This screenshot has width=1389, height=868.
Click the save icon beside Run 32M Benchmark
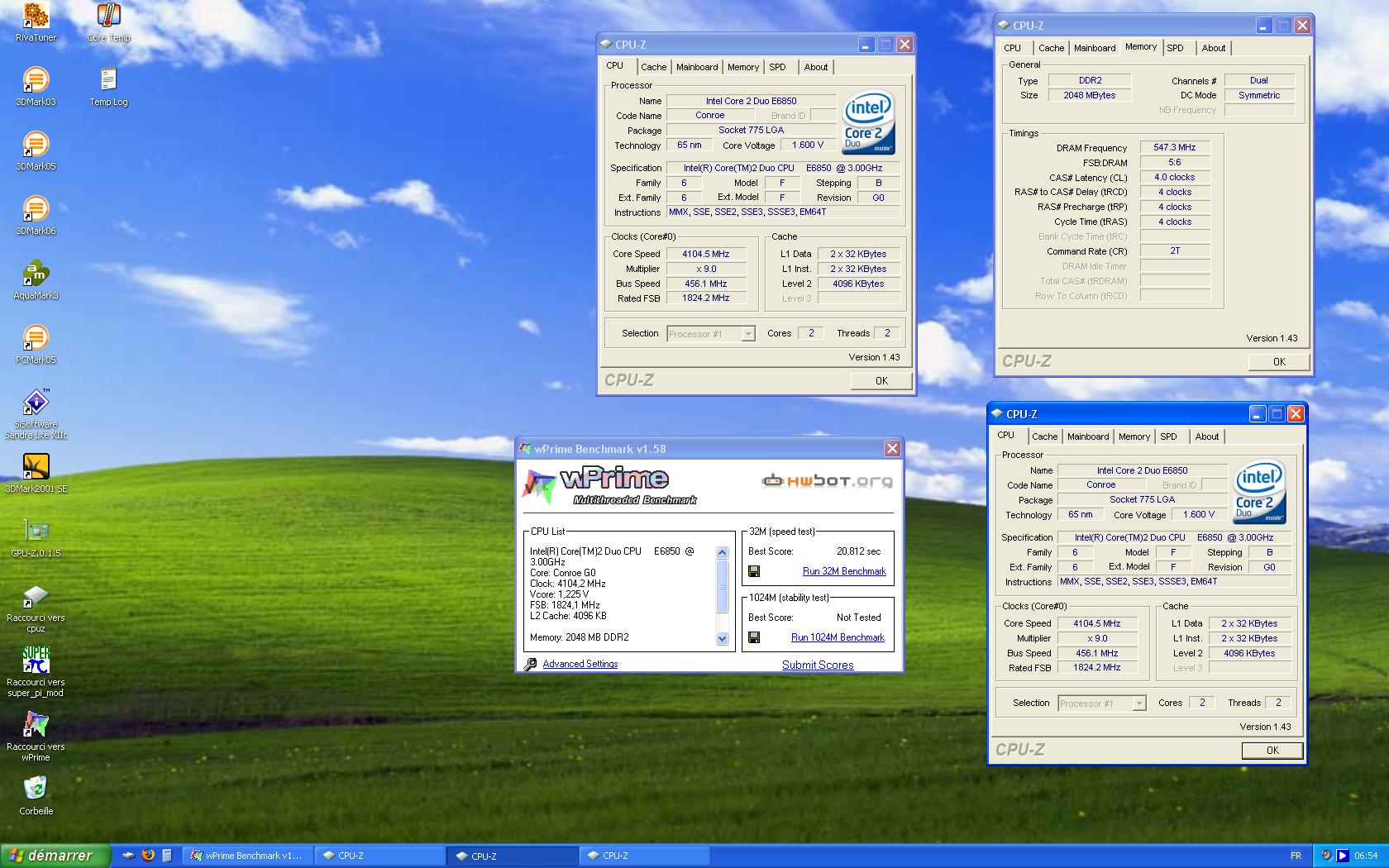pos(754,571)
